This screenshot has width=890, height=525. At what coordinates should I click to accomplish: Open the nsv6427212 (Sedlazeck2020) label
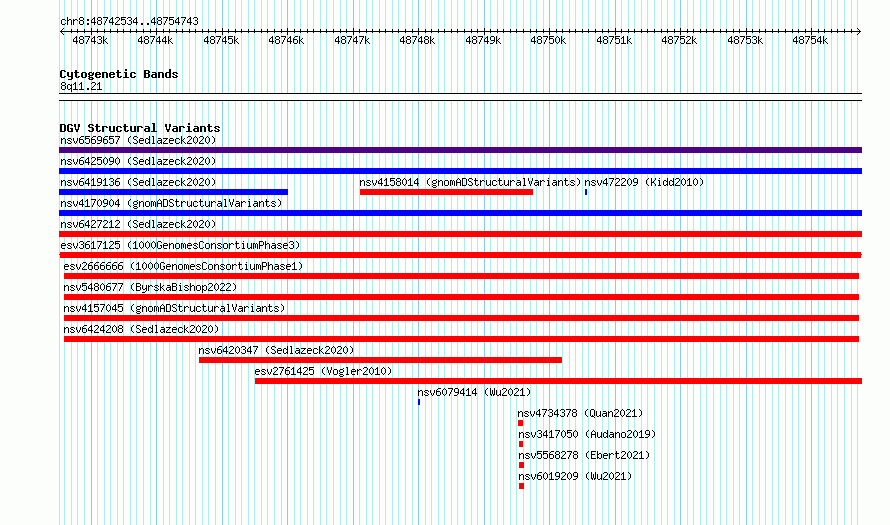click(x=138, y=224)
